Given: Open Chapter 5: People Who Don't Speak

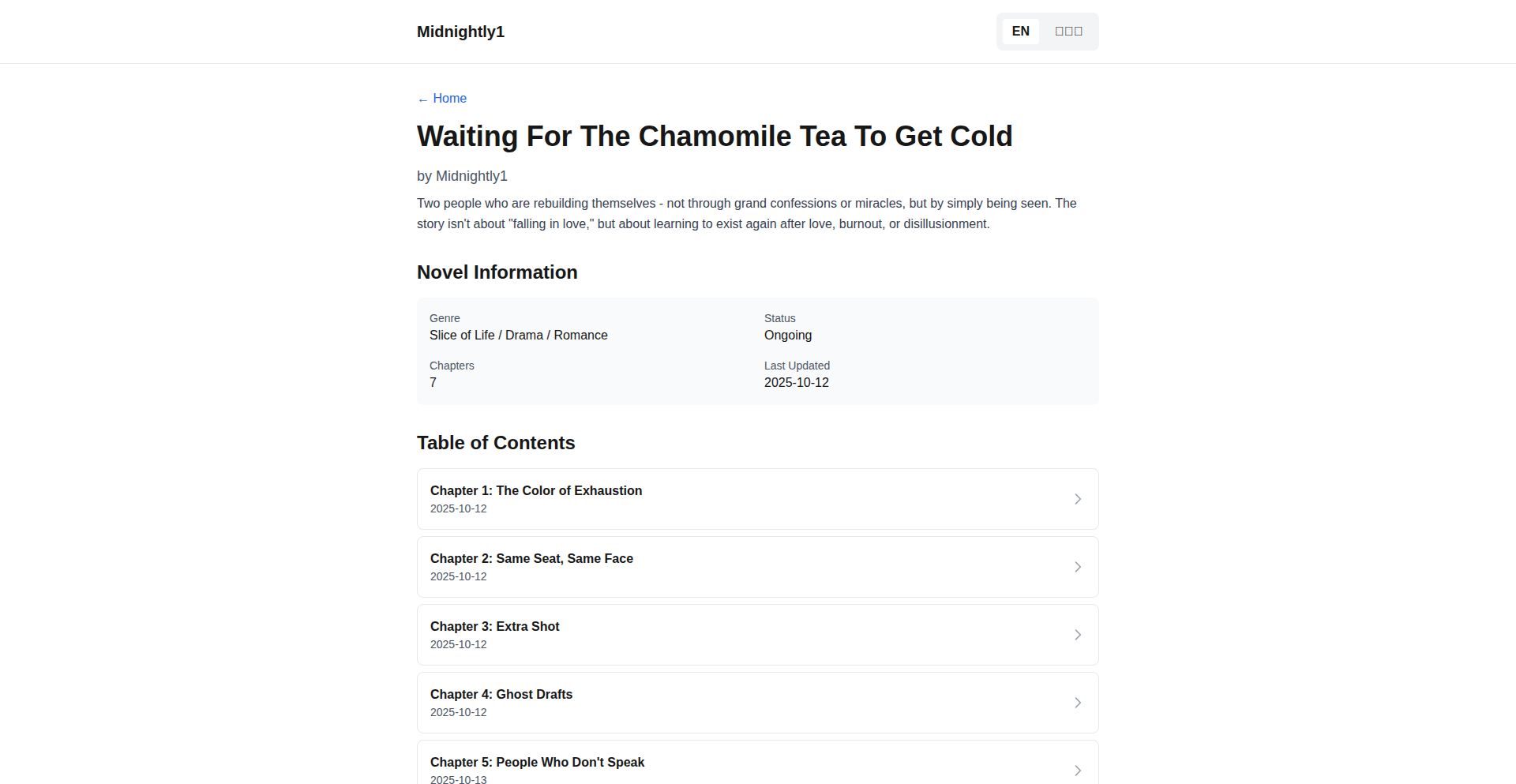Looking at the screenshot, I should click(x=537, y=763).
